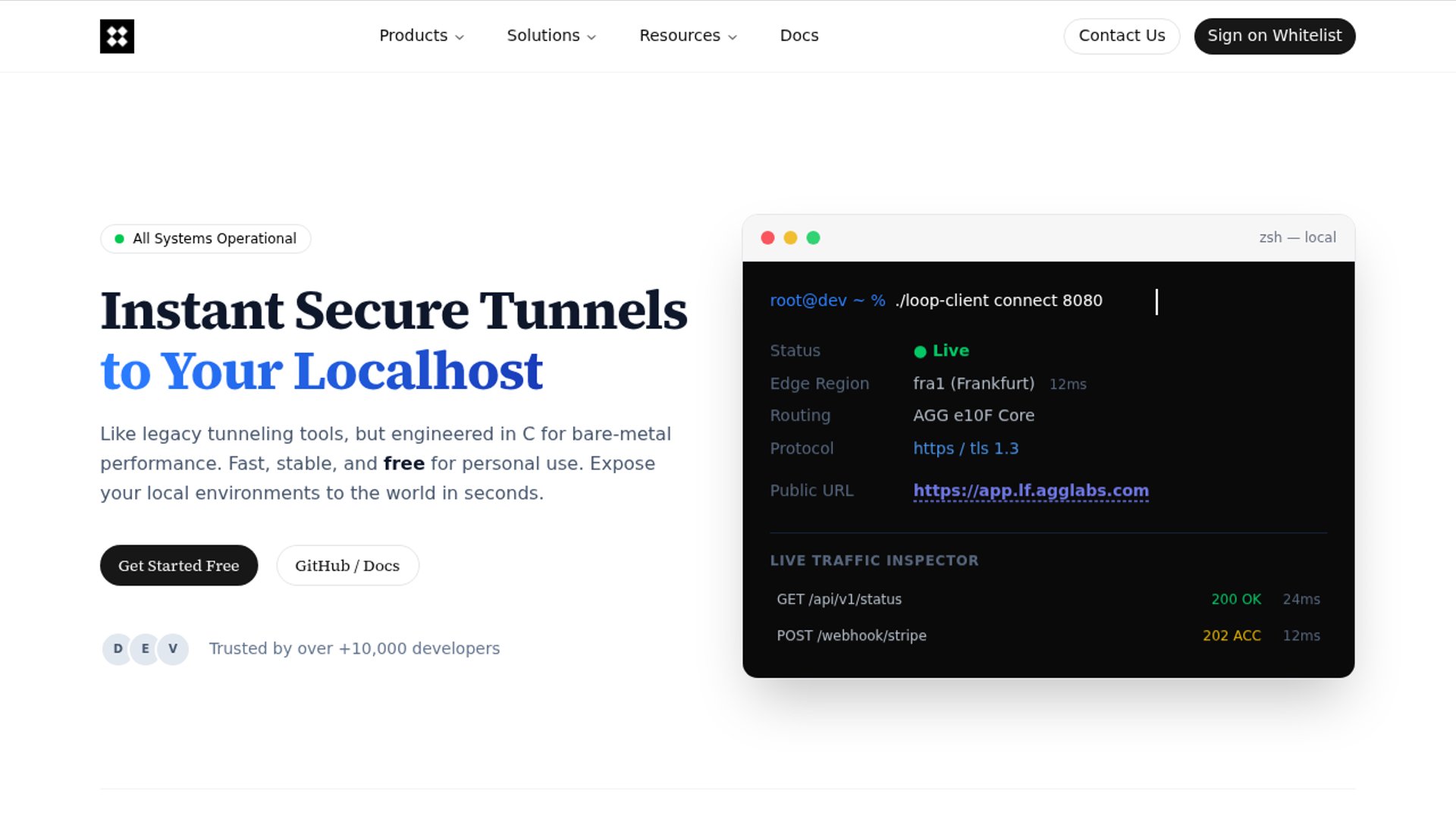Open the Resources dropdown menu
This screenshot has width=1456, height=819.
coord(688,36)
